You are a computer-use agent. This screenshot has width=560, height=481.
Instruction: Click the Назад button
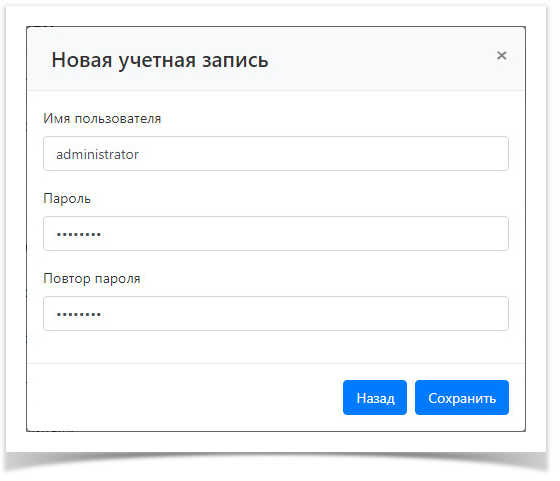375,397
